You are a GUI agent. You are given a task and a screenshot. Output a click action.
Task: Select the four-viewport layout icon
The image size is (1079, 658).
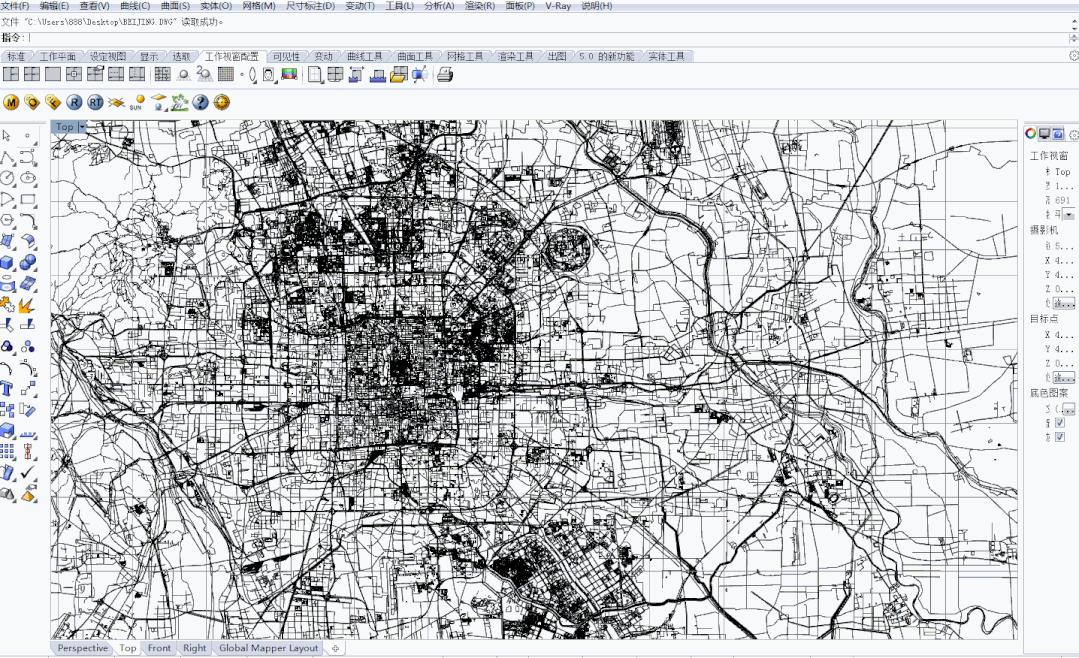[32, 75]
